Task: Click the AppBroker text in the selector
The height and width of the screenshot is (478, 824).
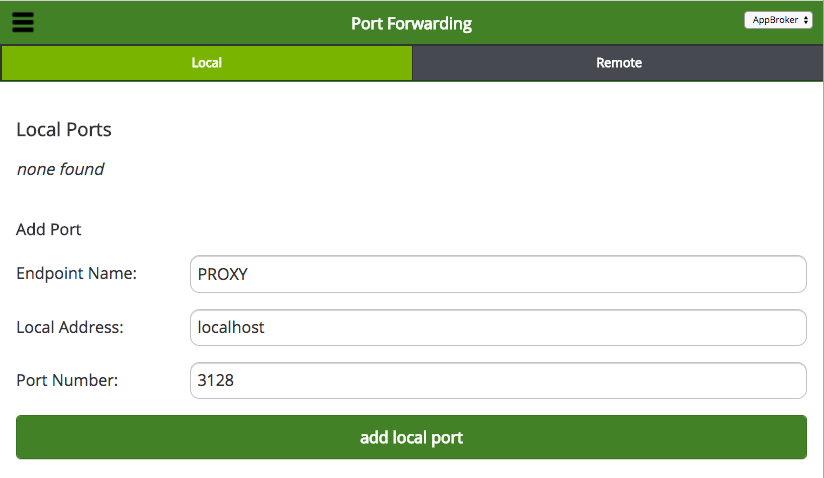Action: coord(775,20)
